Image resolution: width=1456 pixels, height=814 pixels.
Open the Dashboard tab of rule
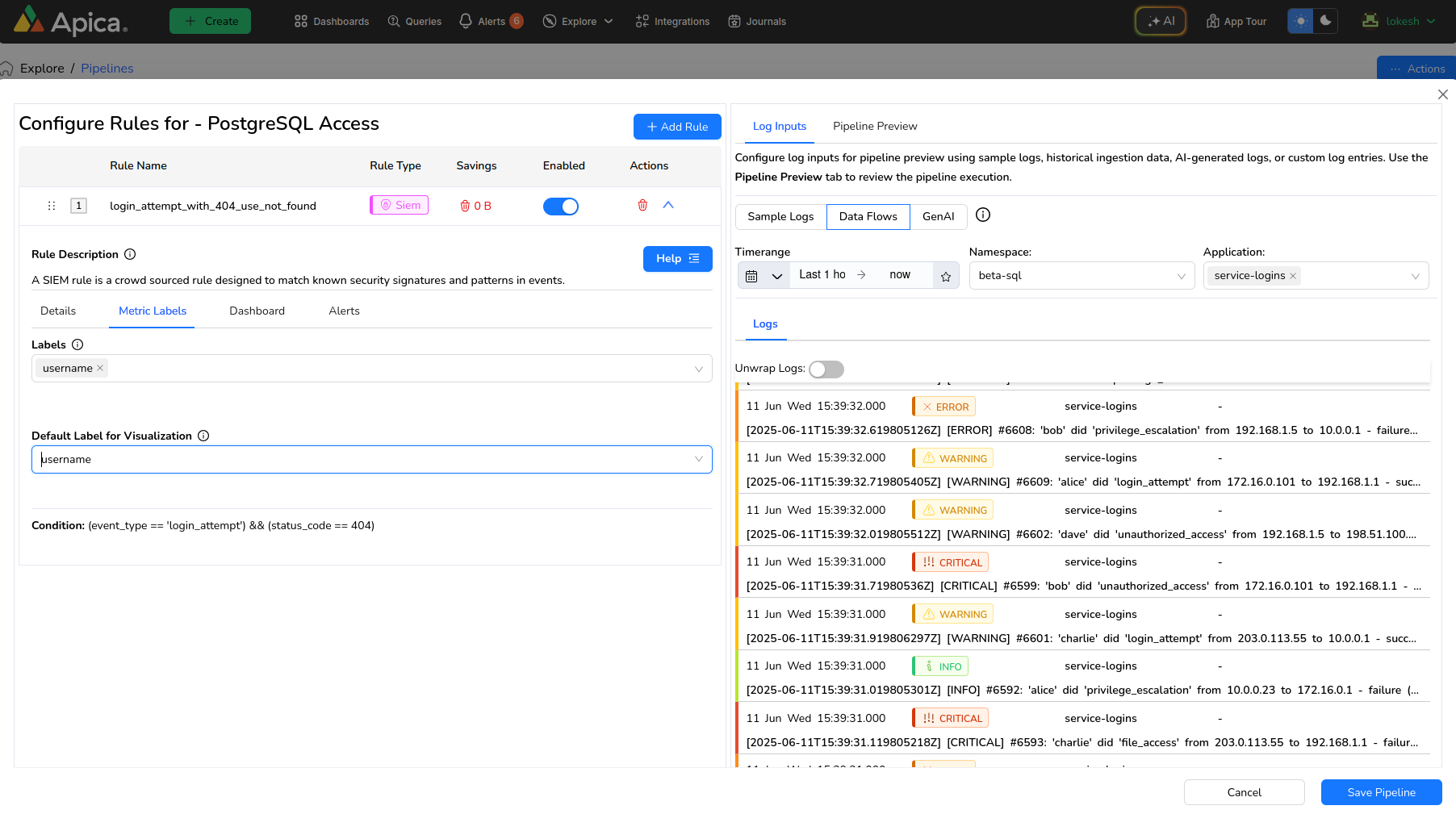257,311
